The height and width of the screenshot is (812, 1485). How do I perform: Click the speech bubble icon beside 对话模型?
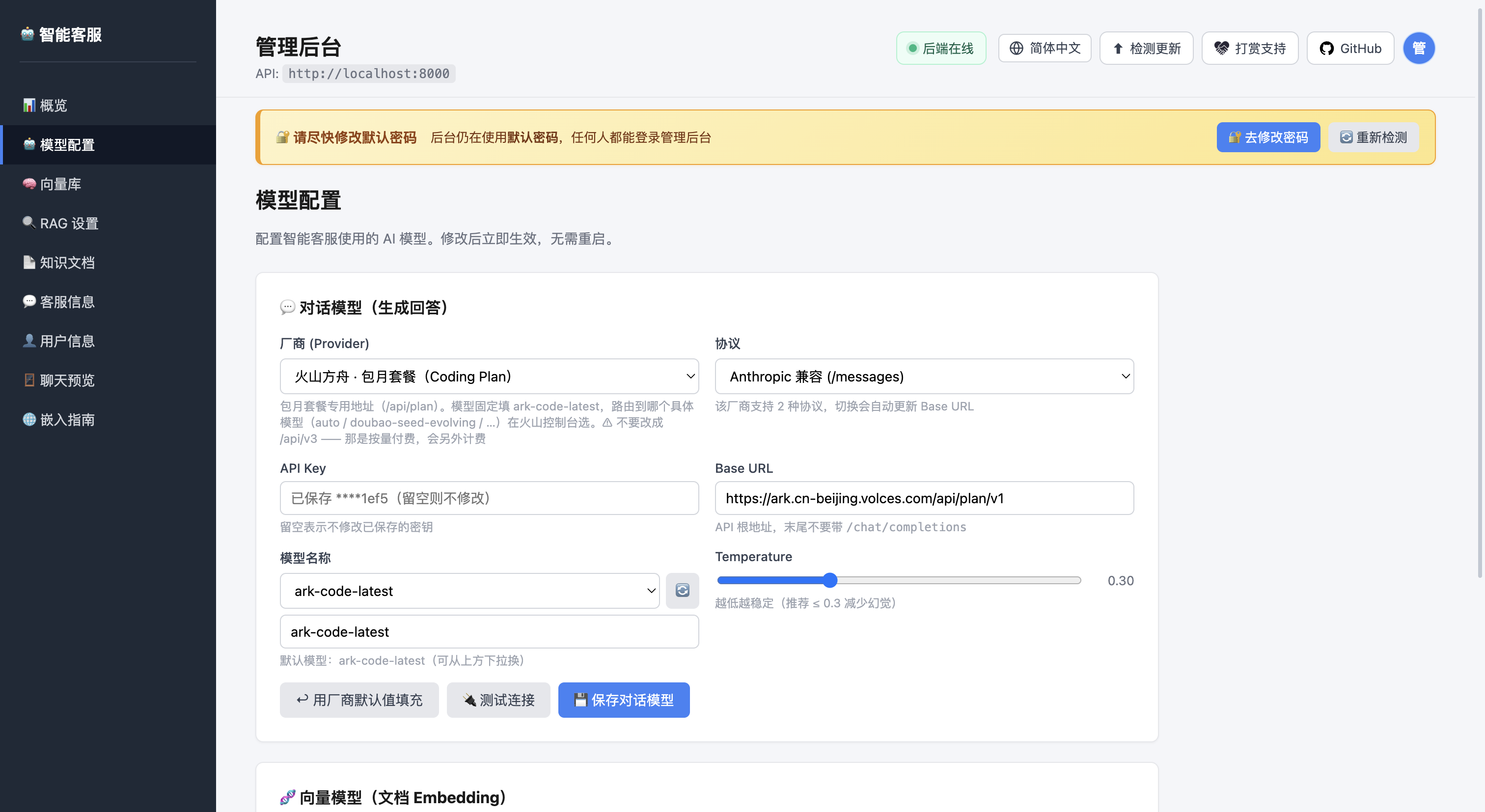287,307
